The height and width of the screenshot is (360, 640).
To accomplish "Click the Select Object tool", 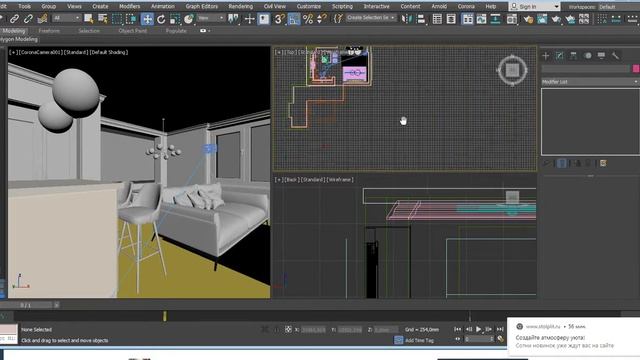I will [x=89, y=19].
